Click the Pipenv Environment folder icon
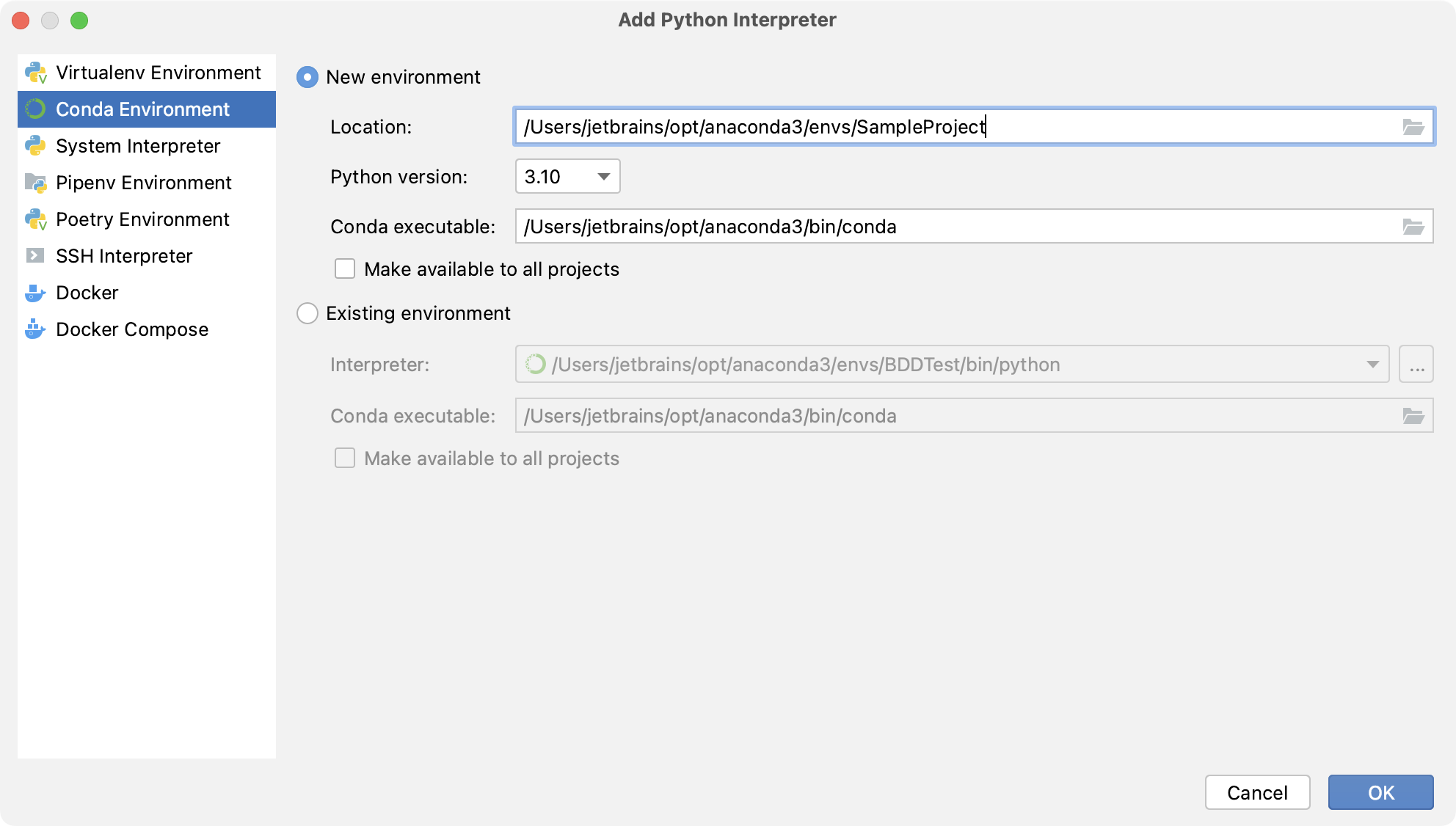Image resolution: width=1456 pixels, height=826 pixels. tap(35, 183)
